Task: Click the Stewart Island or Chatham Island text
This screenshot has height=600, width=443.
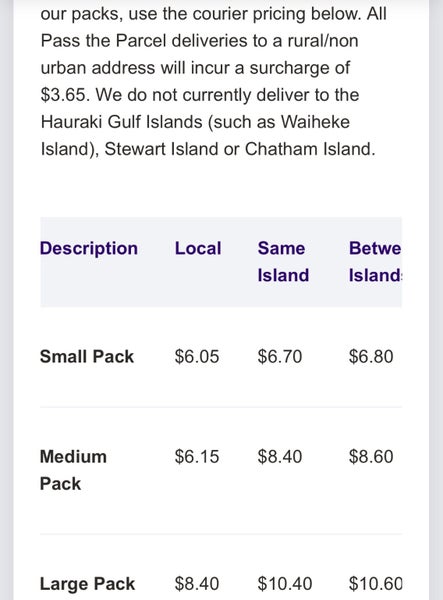Action: (x=239, y=149)
